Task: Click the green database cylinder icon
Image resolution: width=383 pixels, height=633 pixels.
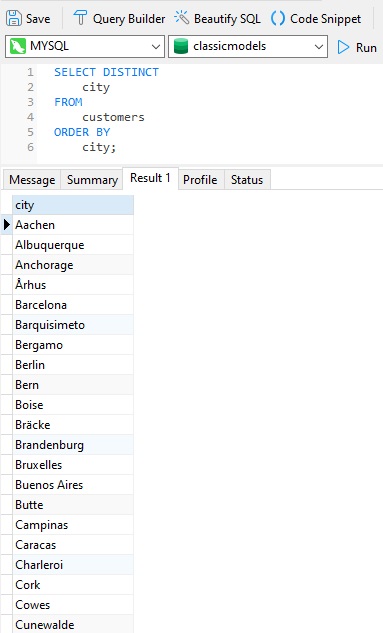Action: coord(181,46)
